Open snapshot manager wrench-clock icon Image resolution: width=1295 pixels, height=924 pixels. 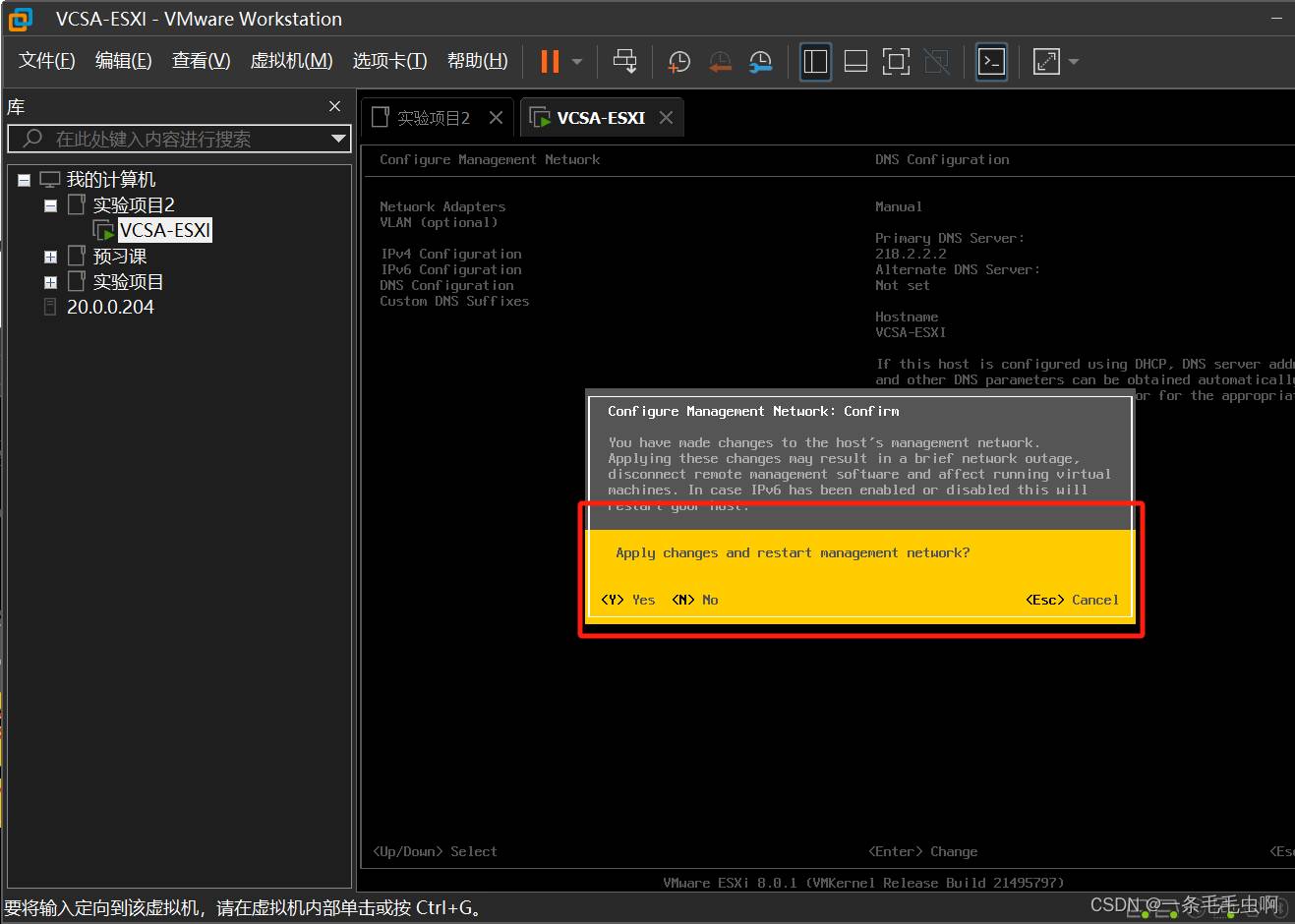(x=760, y=62)
